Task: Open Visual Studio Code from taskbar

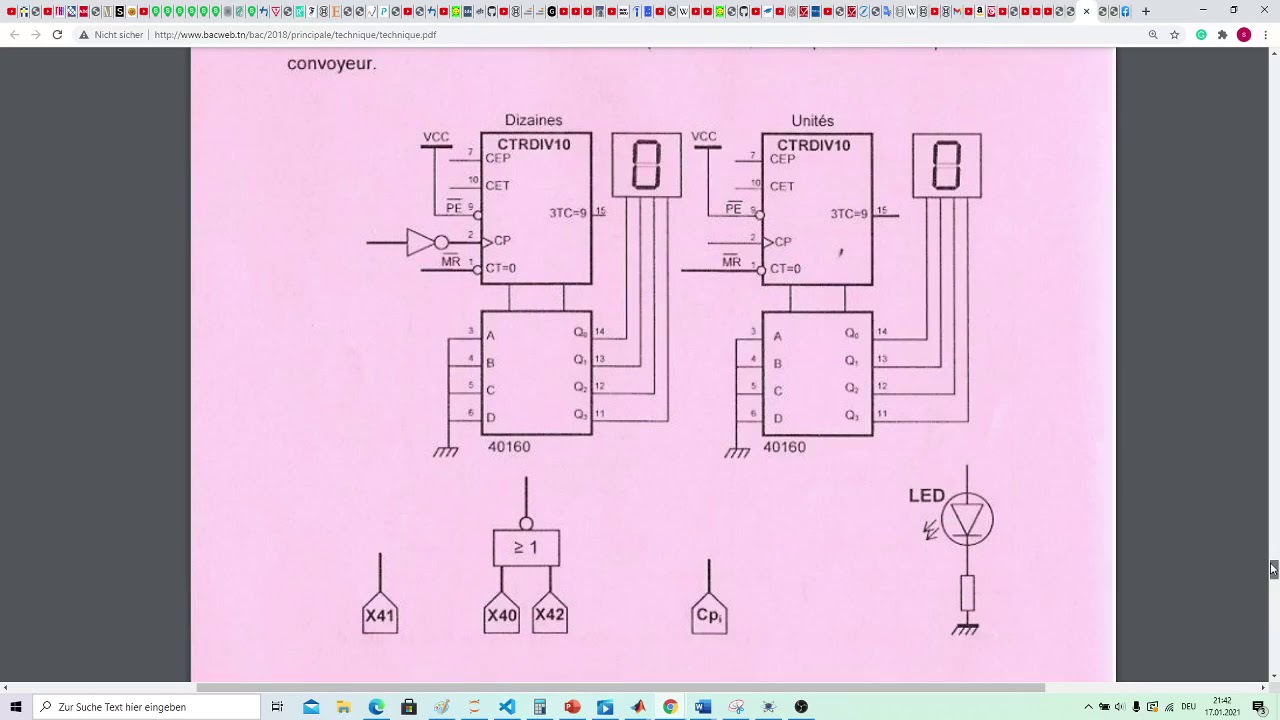Action: [507, 707]
